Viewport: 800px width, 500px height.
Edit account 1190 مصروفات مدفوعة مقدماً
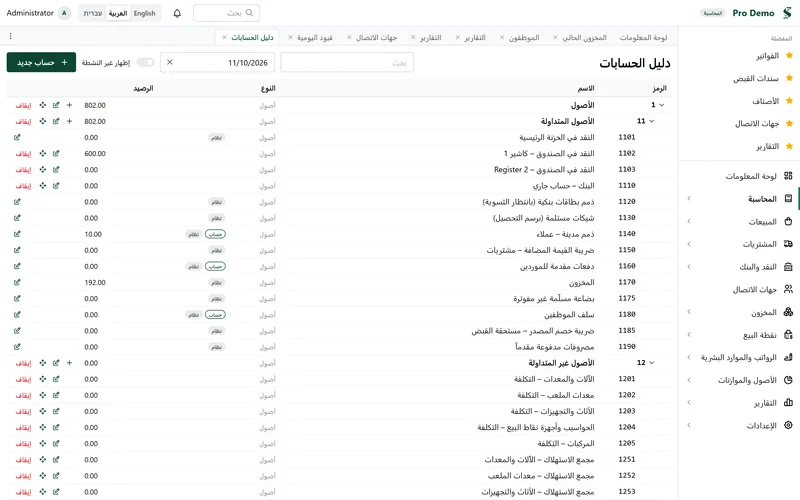point(17,347)
